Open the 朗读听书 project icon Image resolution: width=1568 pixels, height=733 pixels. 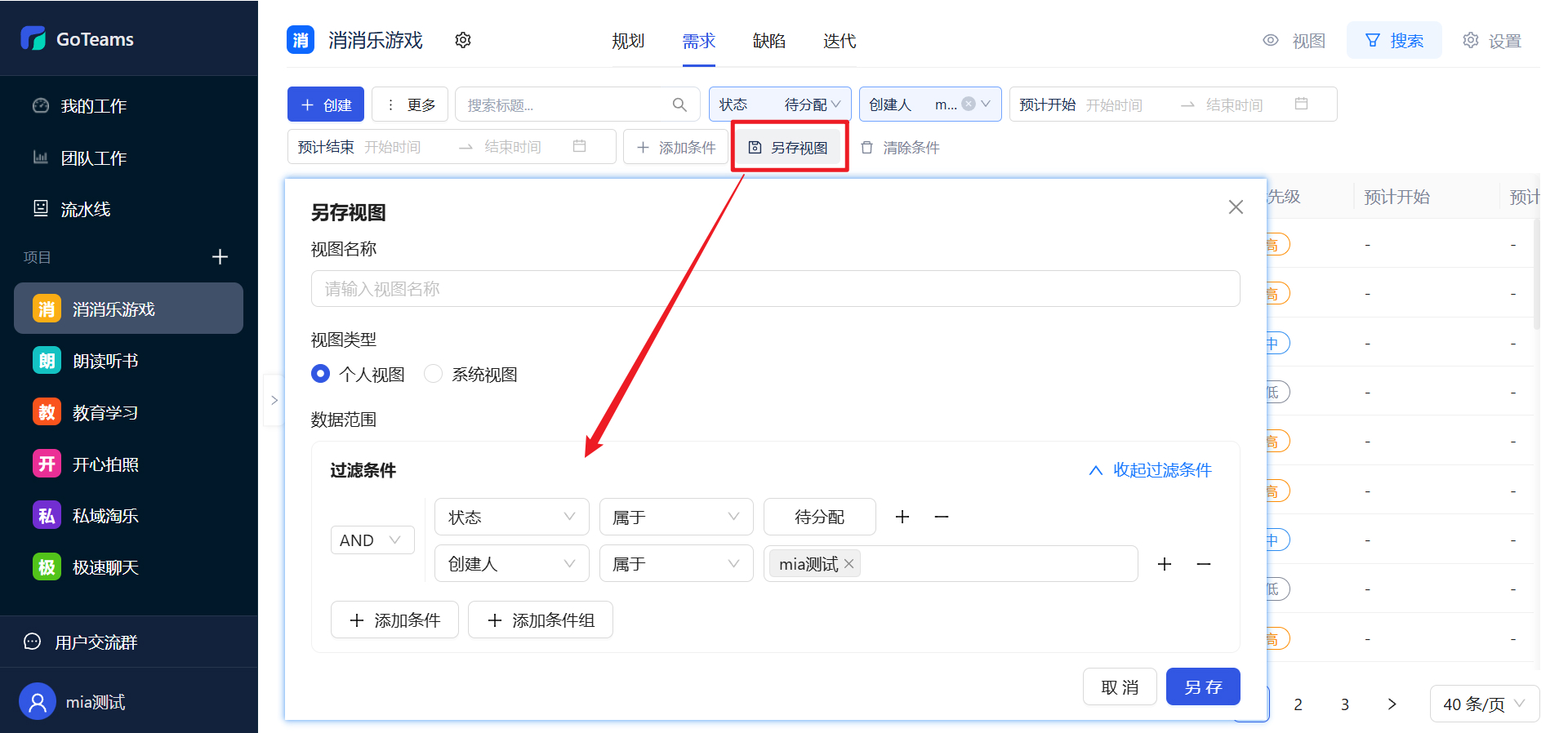click(x=47, y=360)
